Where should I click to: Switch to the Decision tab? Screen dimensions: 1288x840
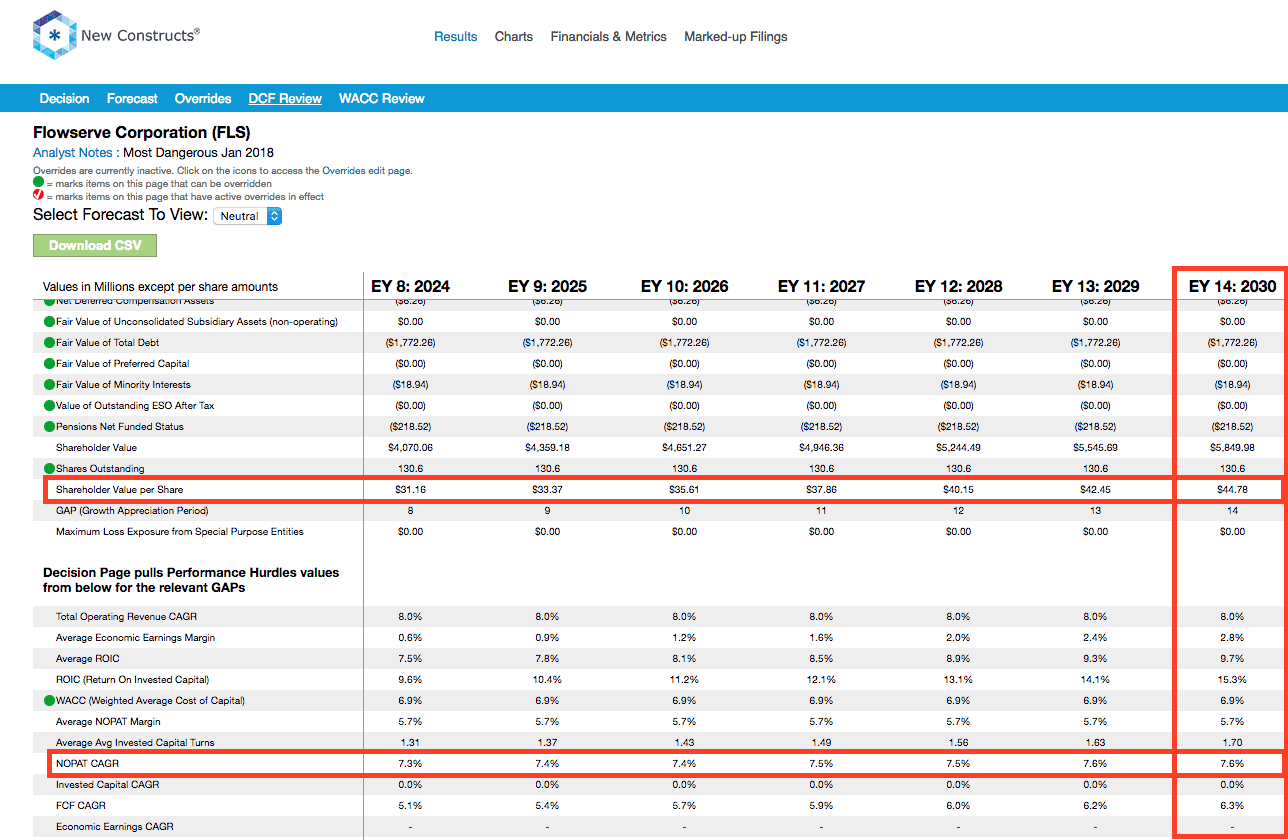(65, 99)
